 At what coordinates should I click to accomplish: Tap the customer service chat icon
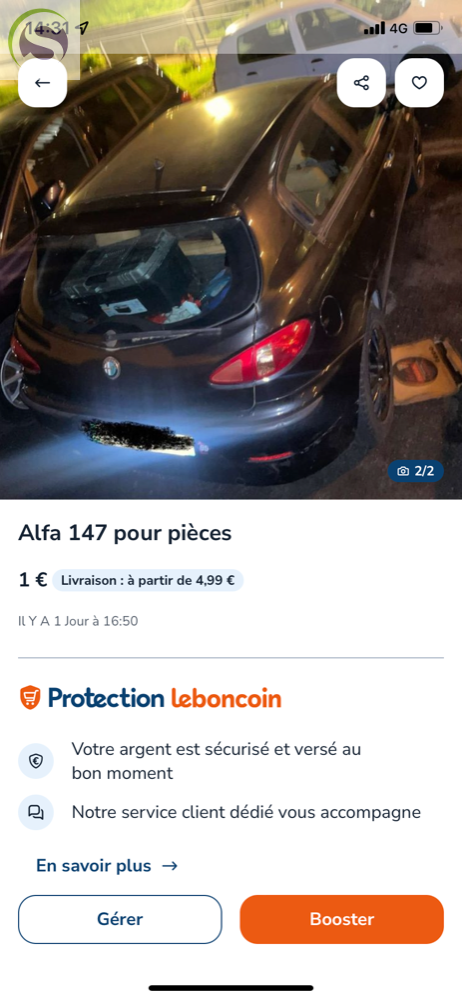click(x=36, y=812)
